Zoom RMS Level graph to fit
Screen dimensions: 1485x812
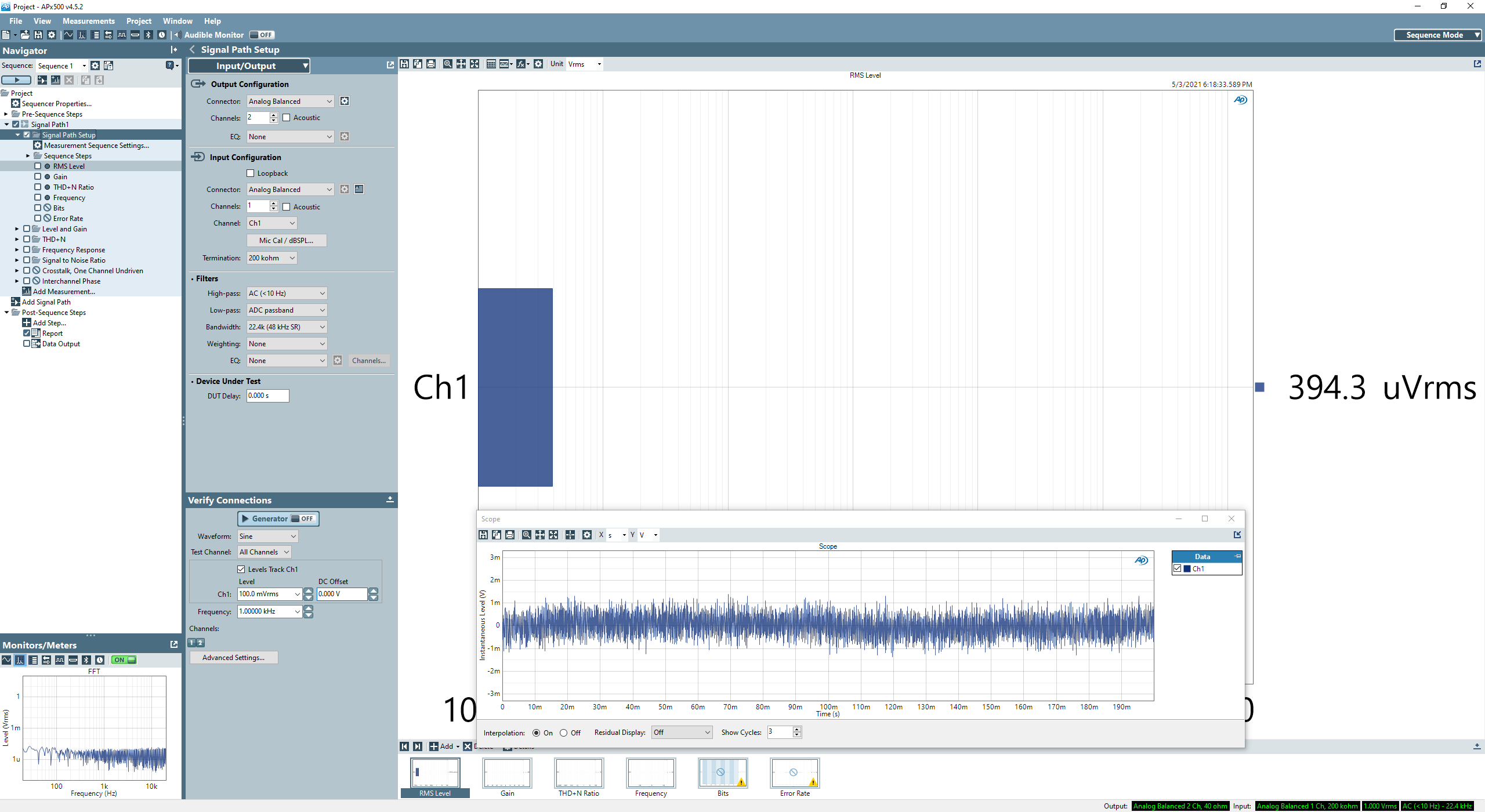click(x=475, y=64)
